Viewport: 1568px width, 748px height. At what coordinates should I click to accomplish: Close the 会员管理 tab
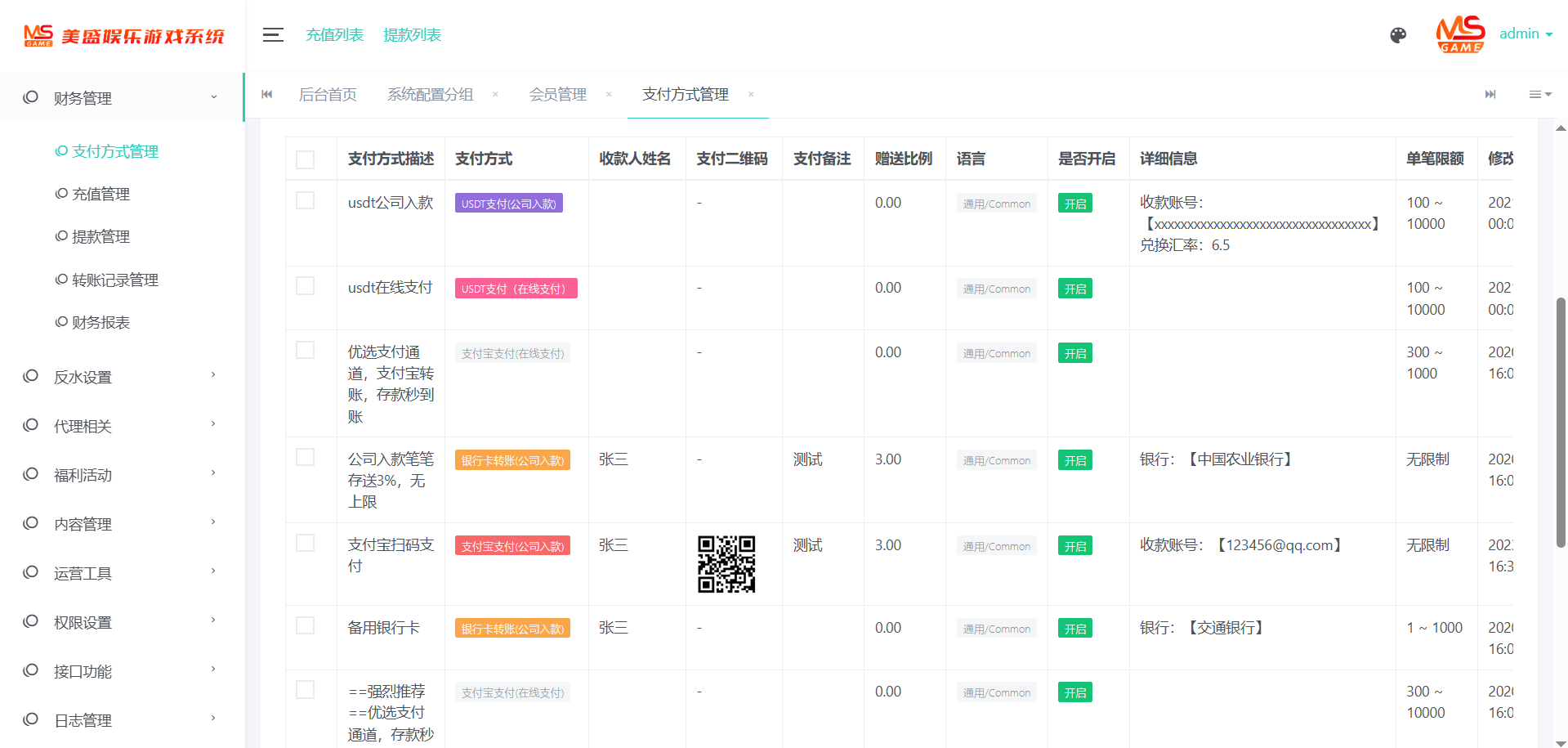(609, 95)
